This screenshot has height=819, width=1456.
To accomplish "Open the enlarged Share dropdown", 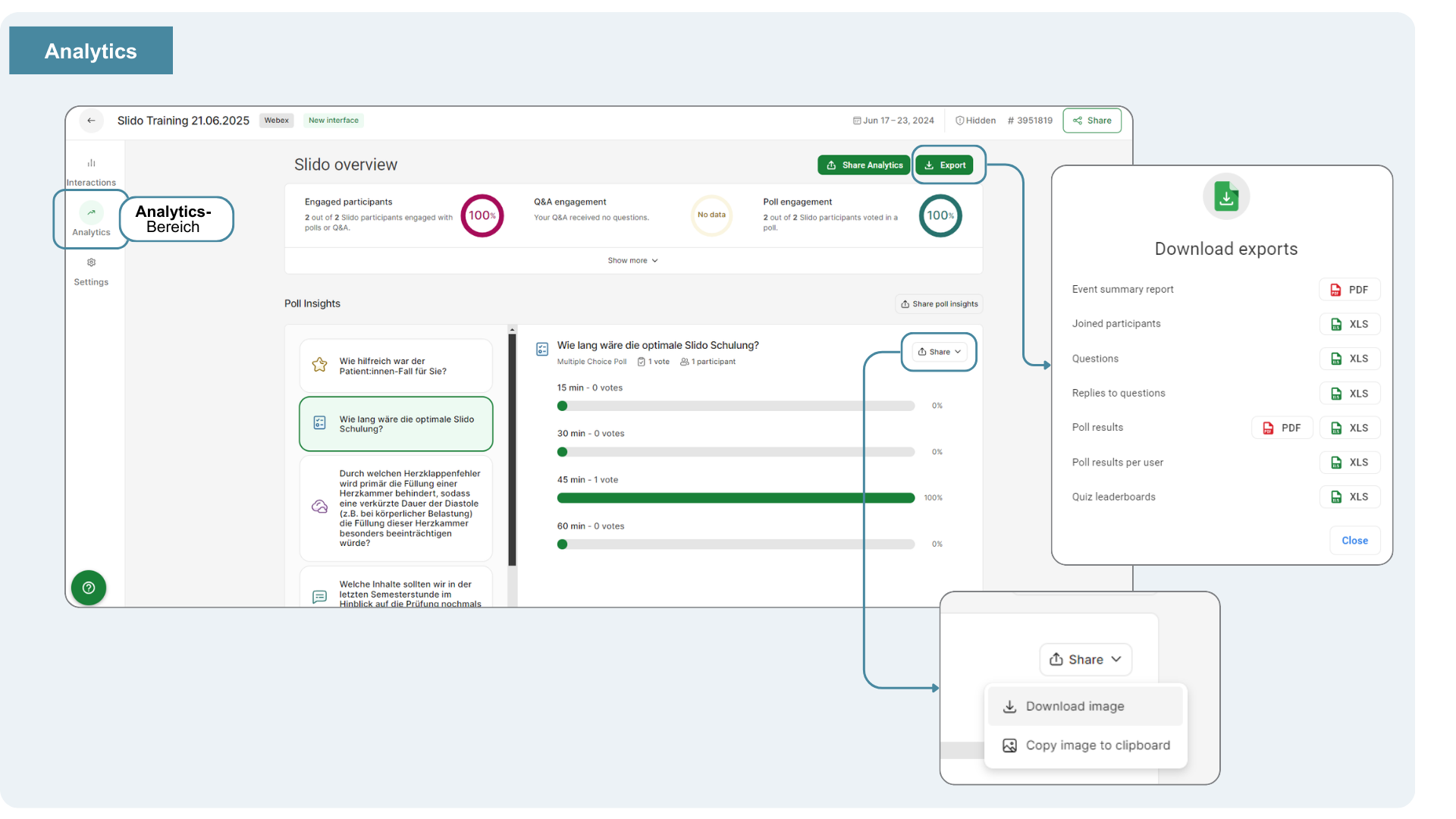I will tap(1085, 660).
